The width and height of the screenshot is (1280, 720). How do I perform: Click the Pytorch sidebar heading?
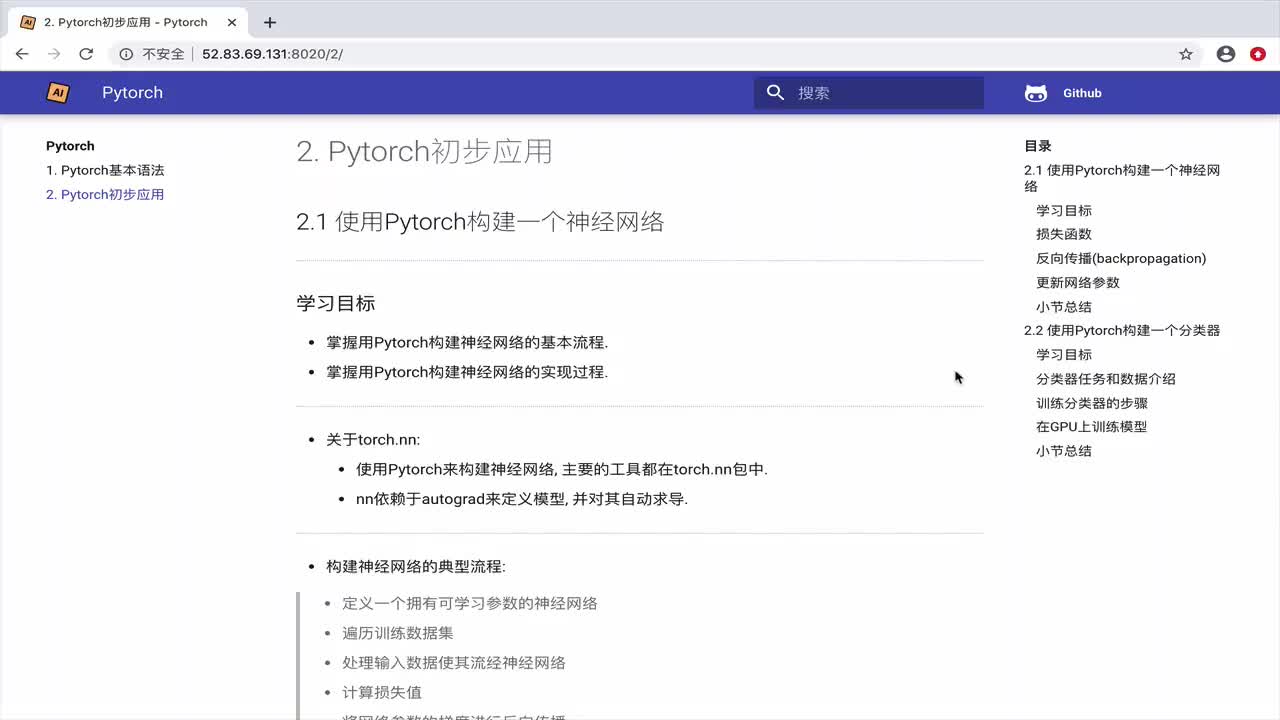tap(70, 146)
